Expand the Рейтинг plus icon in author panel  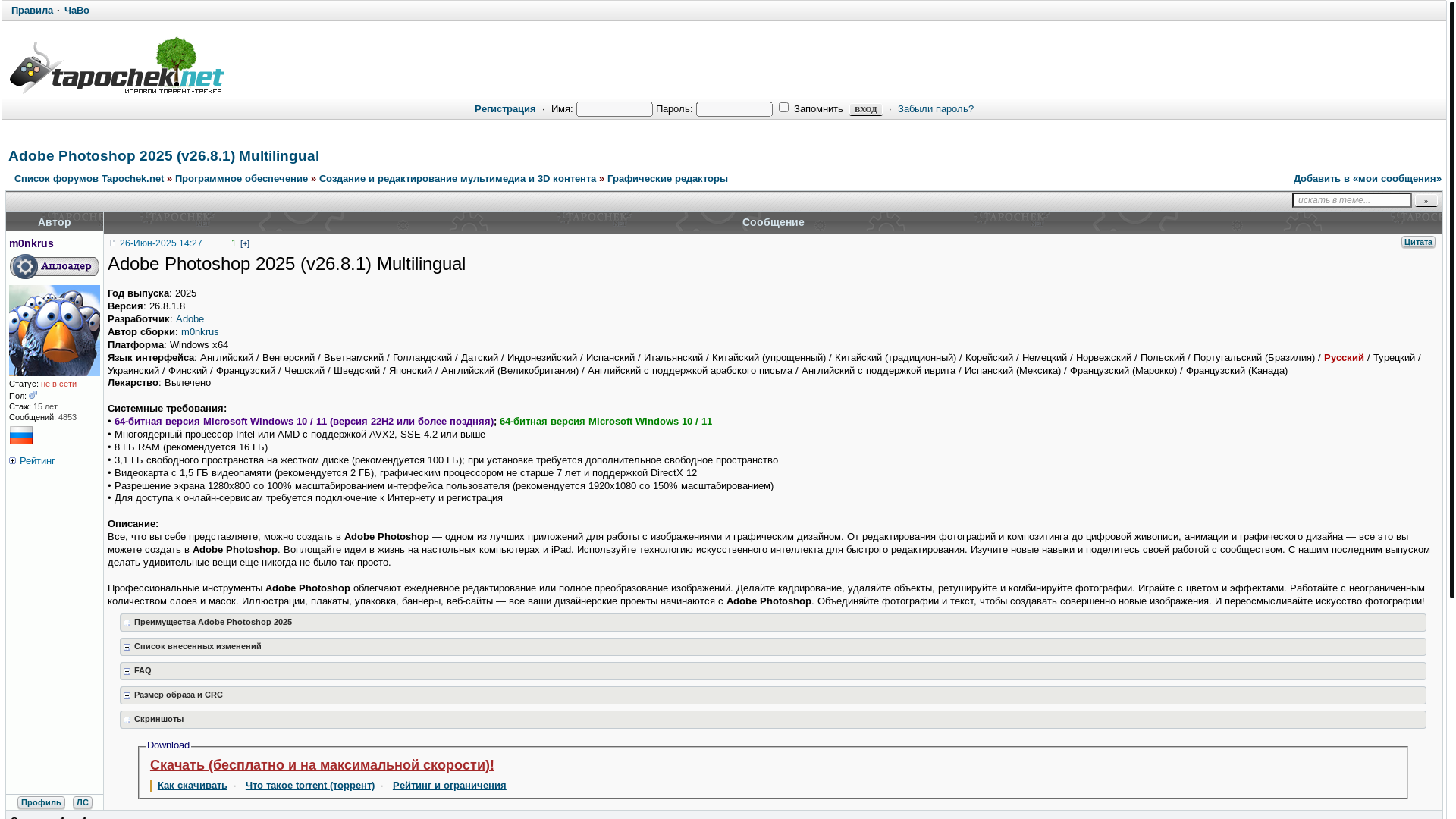pos(13,461)
